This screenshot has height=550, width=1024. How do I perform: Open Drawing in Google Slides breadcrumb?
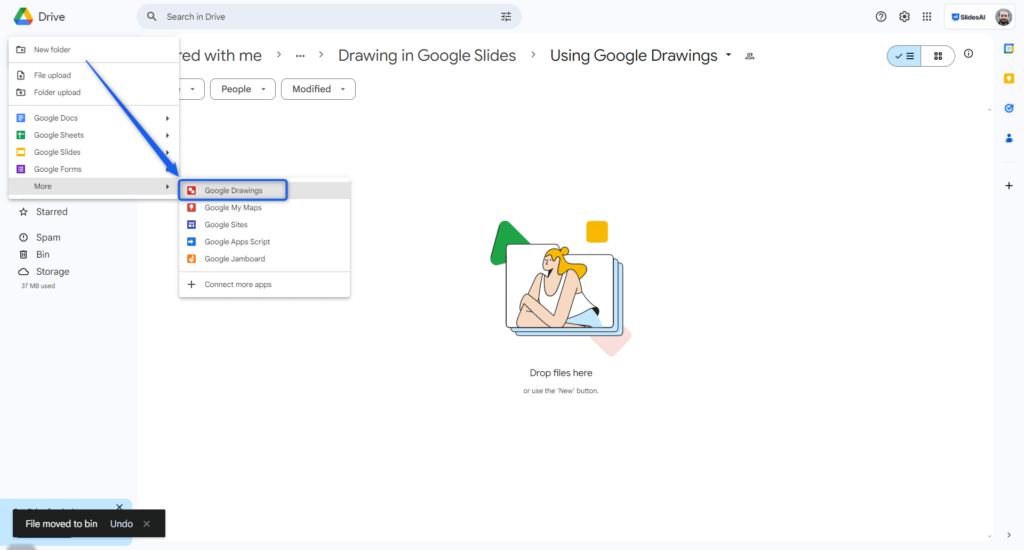427,55
